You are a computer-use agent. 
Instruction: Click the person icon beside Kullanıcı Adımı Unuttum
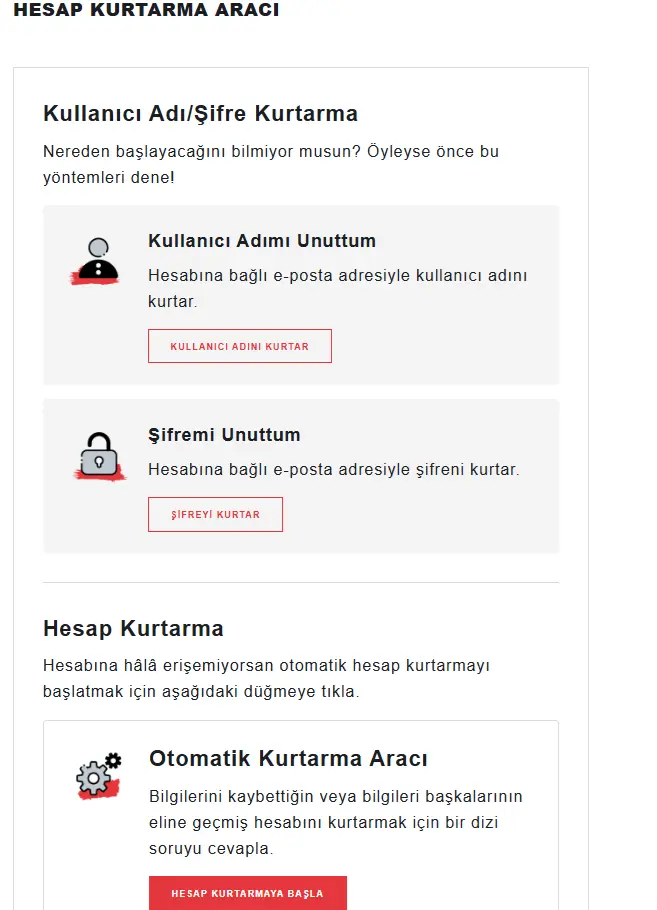(x=98, y=258)
